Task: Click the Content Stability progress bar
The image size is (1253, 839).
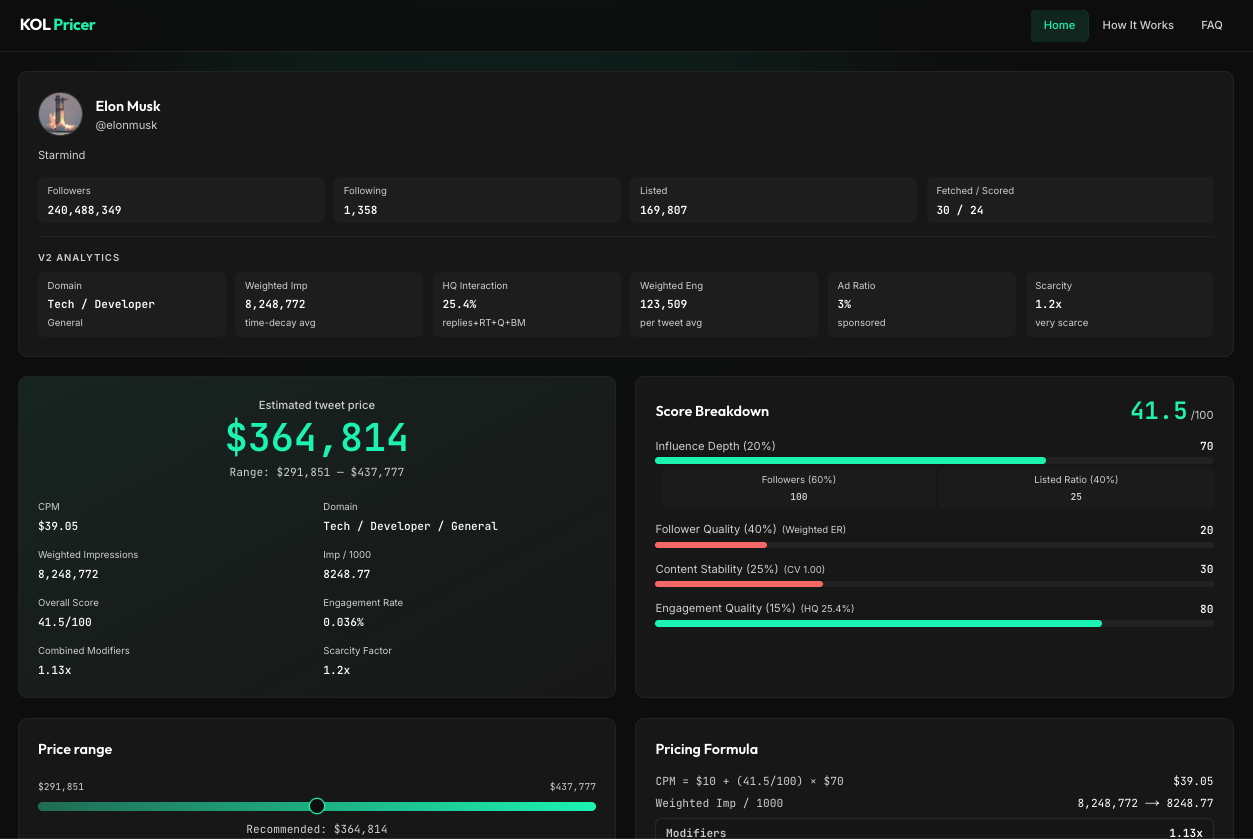Action: (x=934, y=584)
